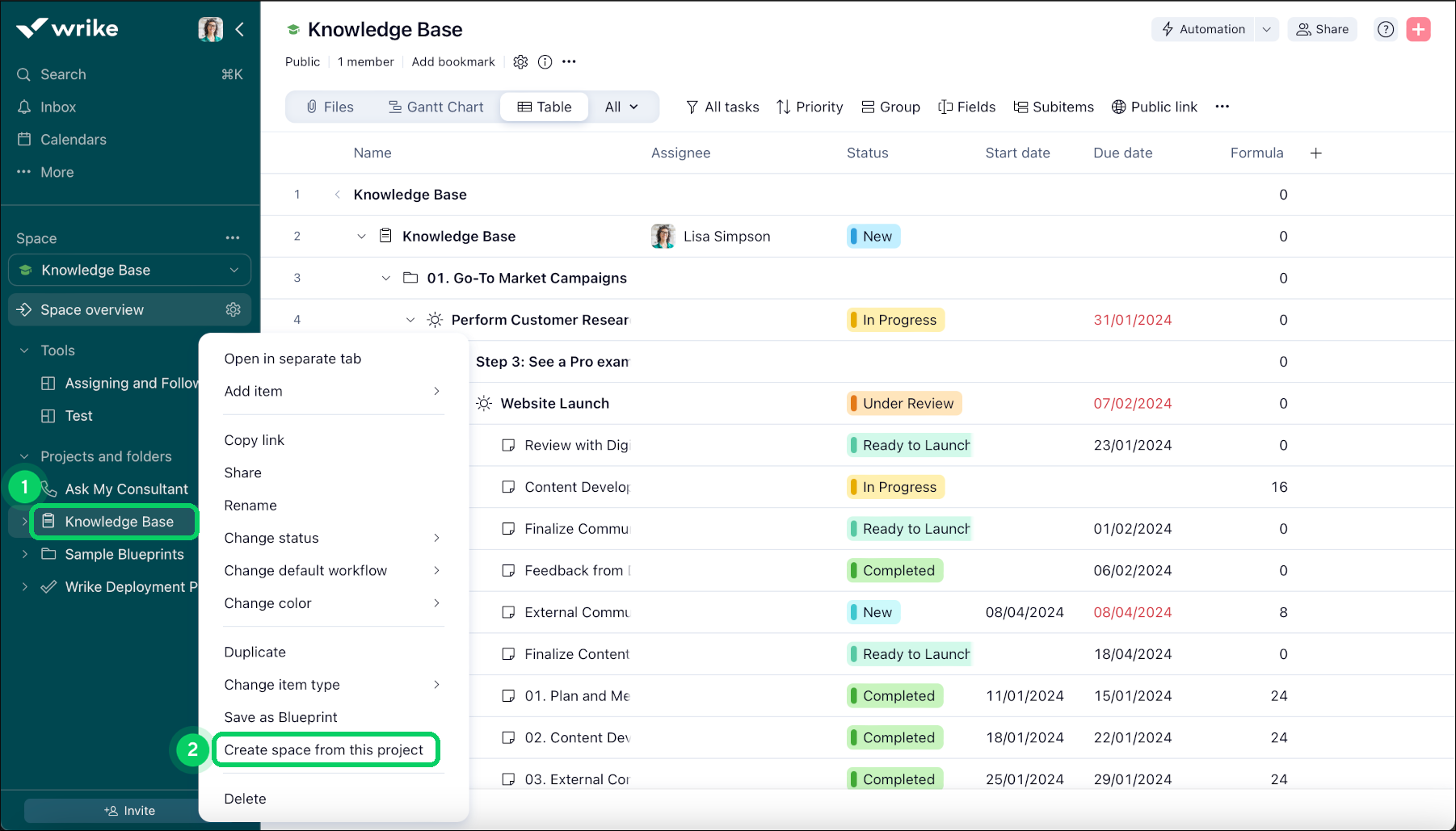Click the space settings gear in header
Viewport: 1456px width, 831px height.
(x=520, y=62)
